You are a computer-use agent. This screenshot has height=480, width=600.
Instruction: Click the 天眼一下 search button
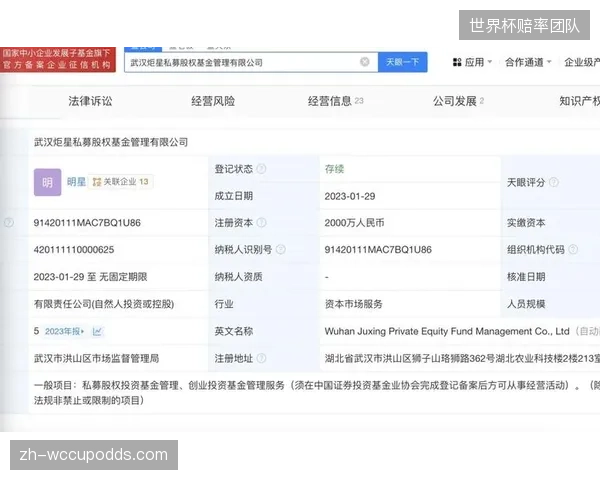403,62
